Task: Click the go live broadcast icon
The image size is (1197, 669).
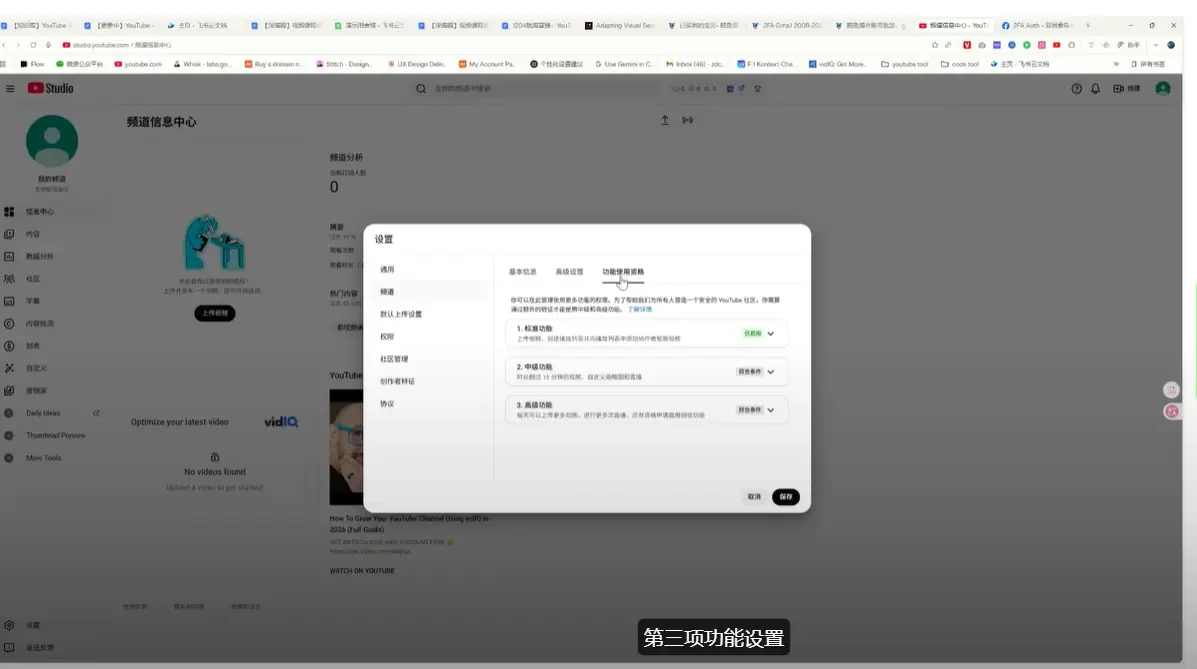Action: coord(688,120)
